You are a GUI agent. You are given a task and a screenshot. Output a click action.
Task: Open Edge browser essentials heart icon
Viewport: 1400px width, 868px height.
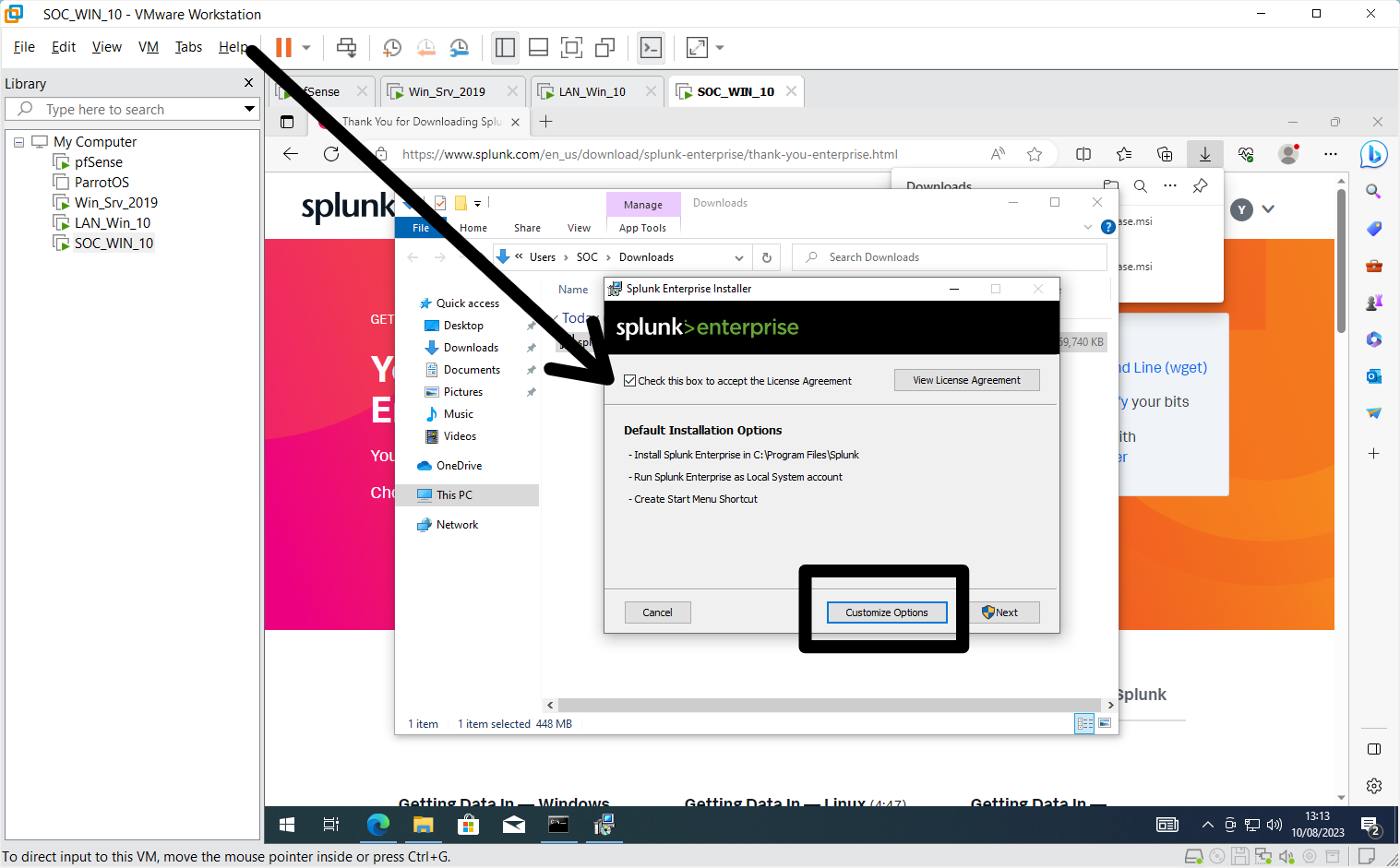click(1246, 154)
